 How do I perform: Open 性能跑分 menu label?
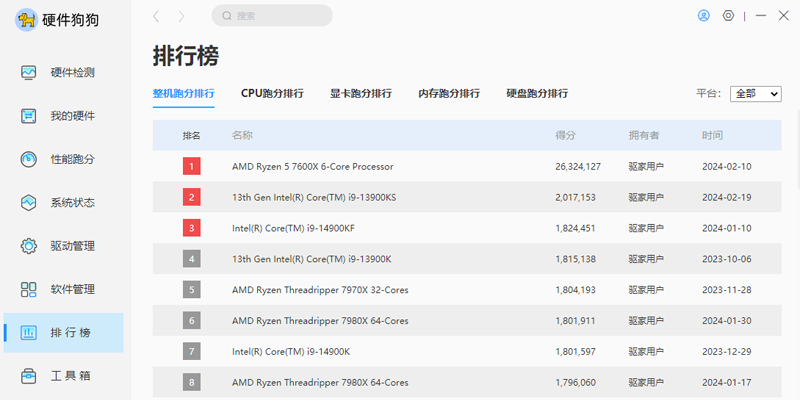coord(72,159)
